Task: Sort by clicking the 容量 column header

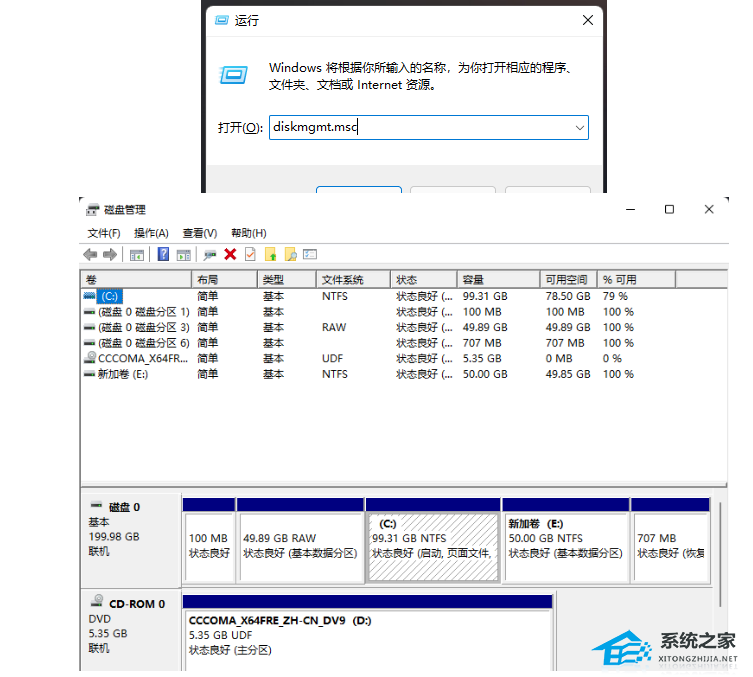Action: point(473,280)
